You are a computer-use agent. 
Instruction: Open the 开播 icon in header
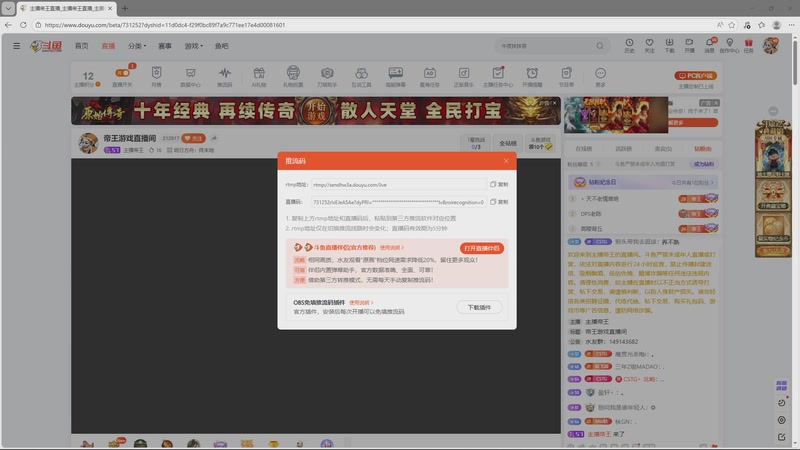point(689,45)
